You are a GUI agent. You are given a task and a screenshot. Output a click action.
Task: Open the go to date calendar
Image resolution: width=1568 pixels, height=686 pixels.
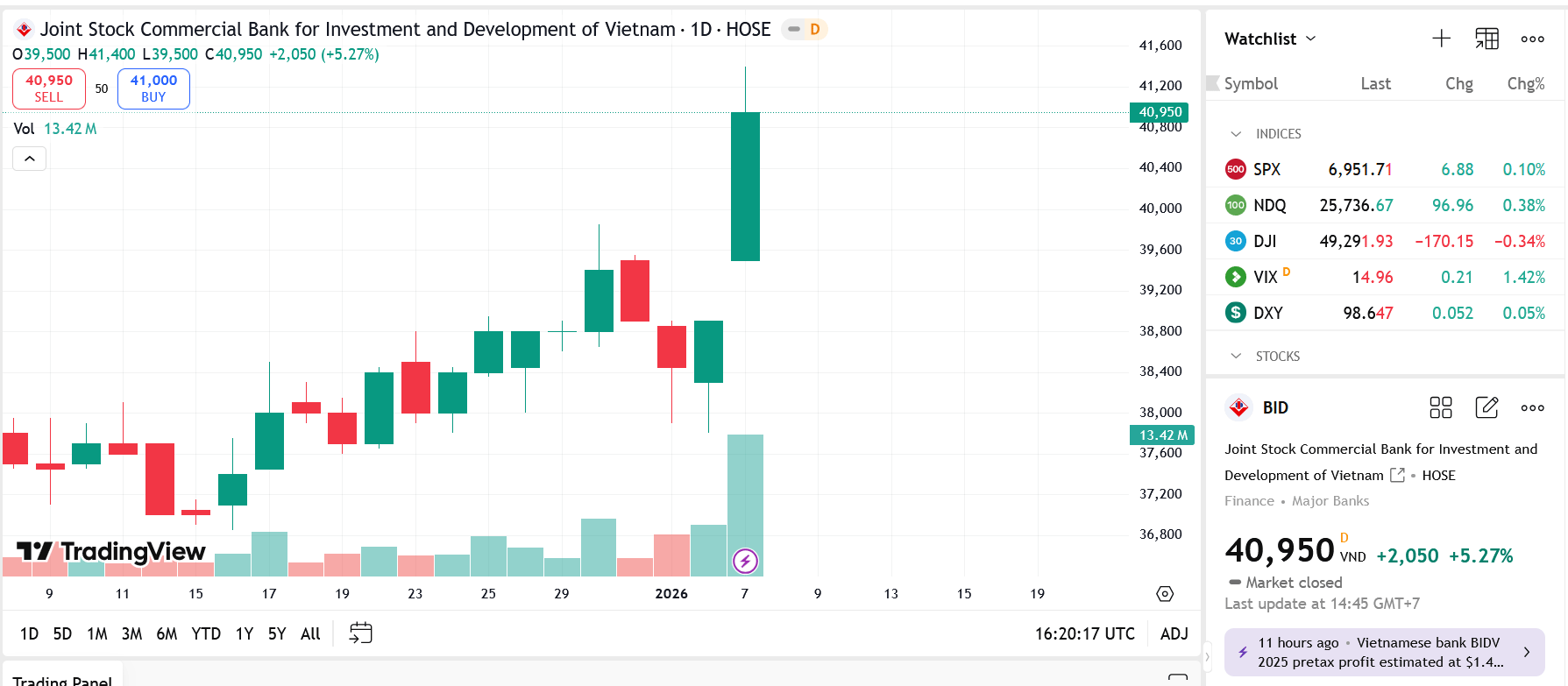pos(360,633)
